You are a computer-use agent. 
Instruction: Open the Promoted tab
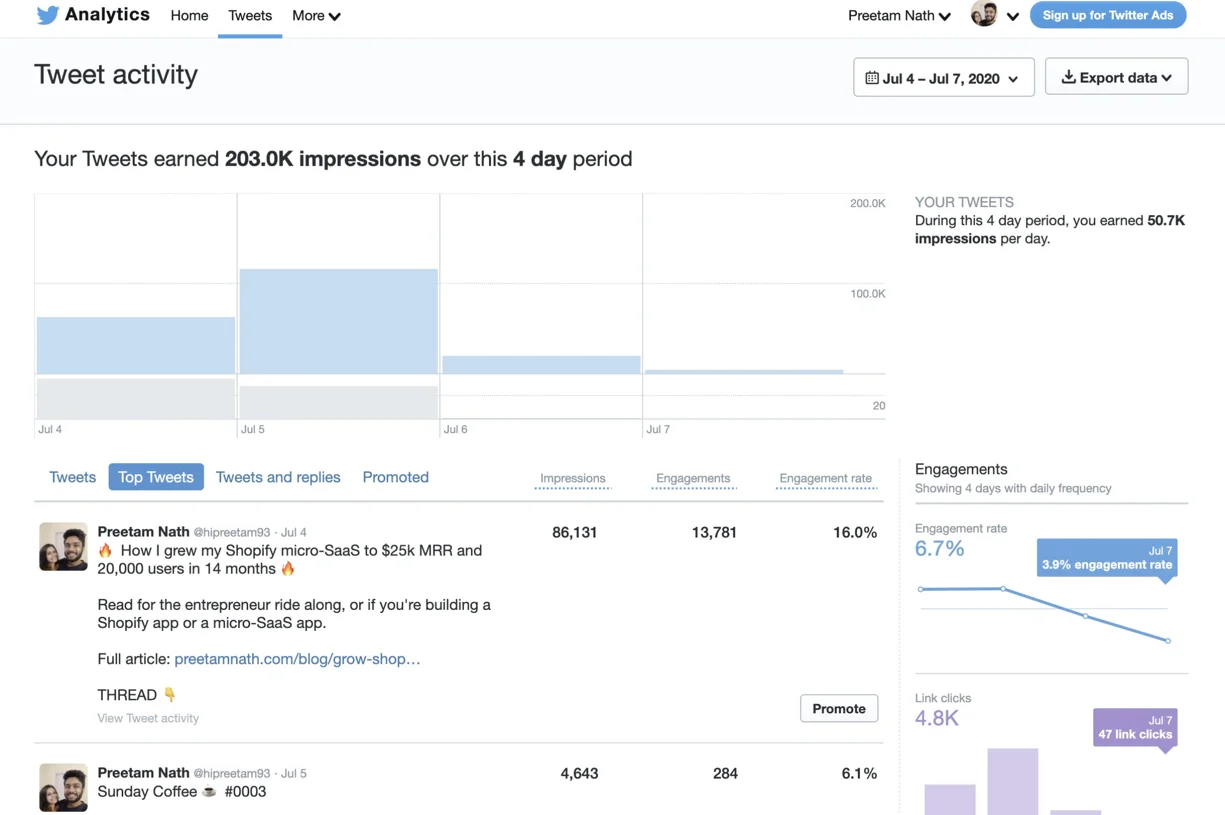point(395,477)
